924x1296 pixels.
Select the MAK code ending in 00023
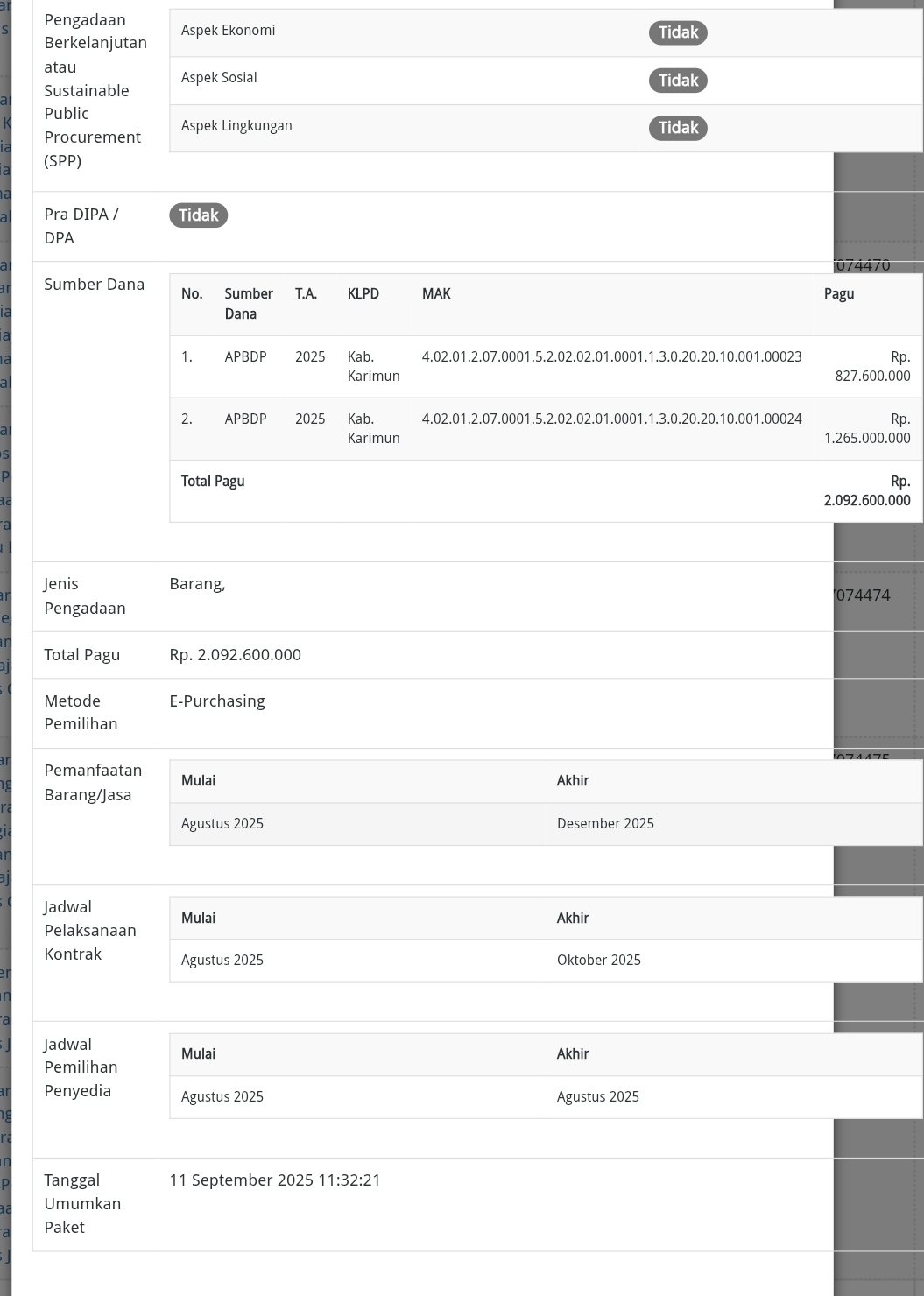(x=611, y=357)
